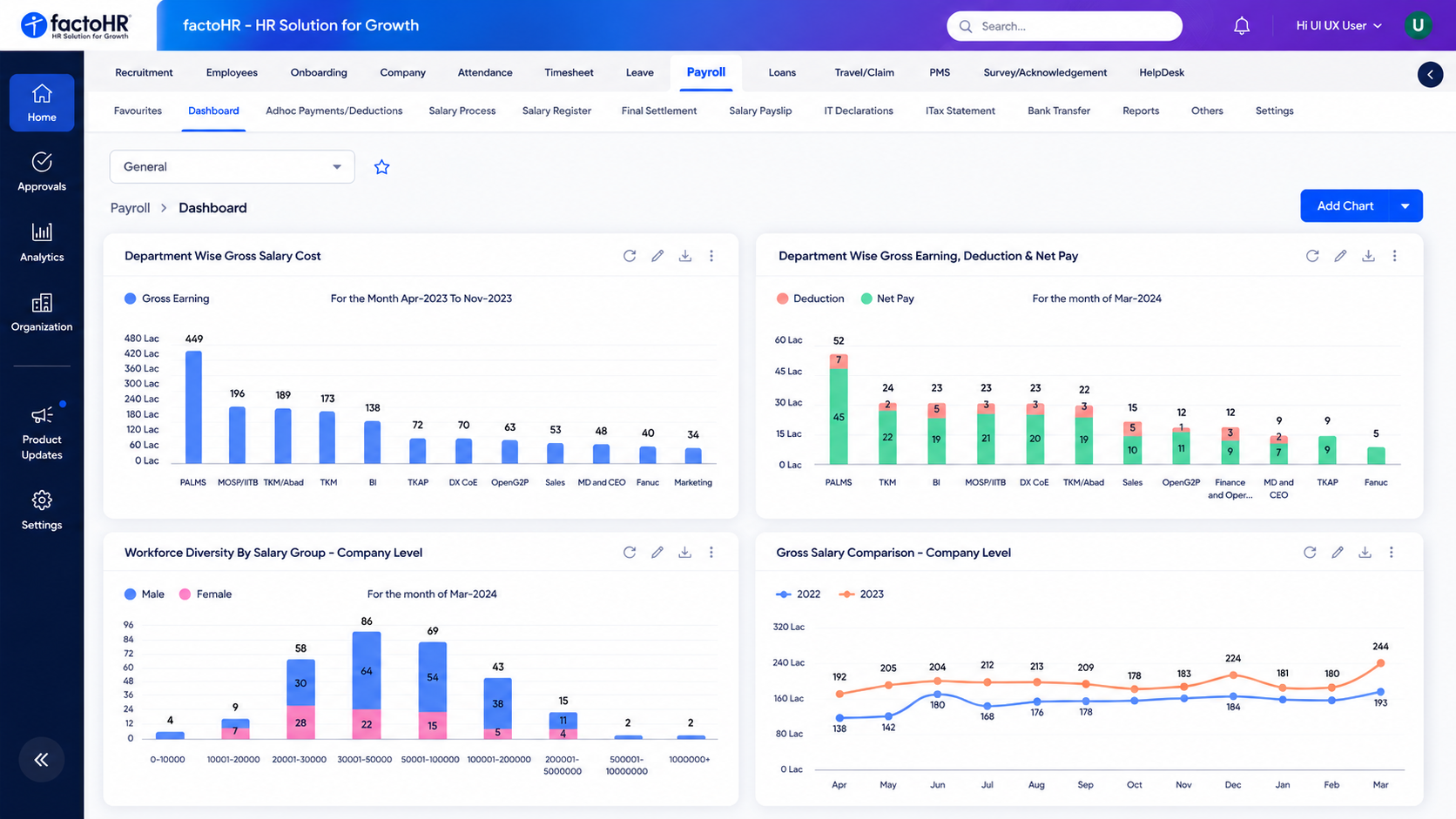Download Department Wise Gross Salary Cost chart

pyautogui.click(x=685, y=256)
